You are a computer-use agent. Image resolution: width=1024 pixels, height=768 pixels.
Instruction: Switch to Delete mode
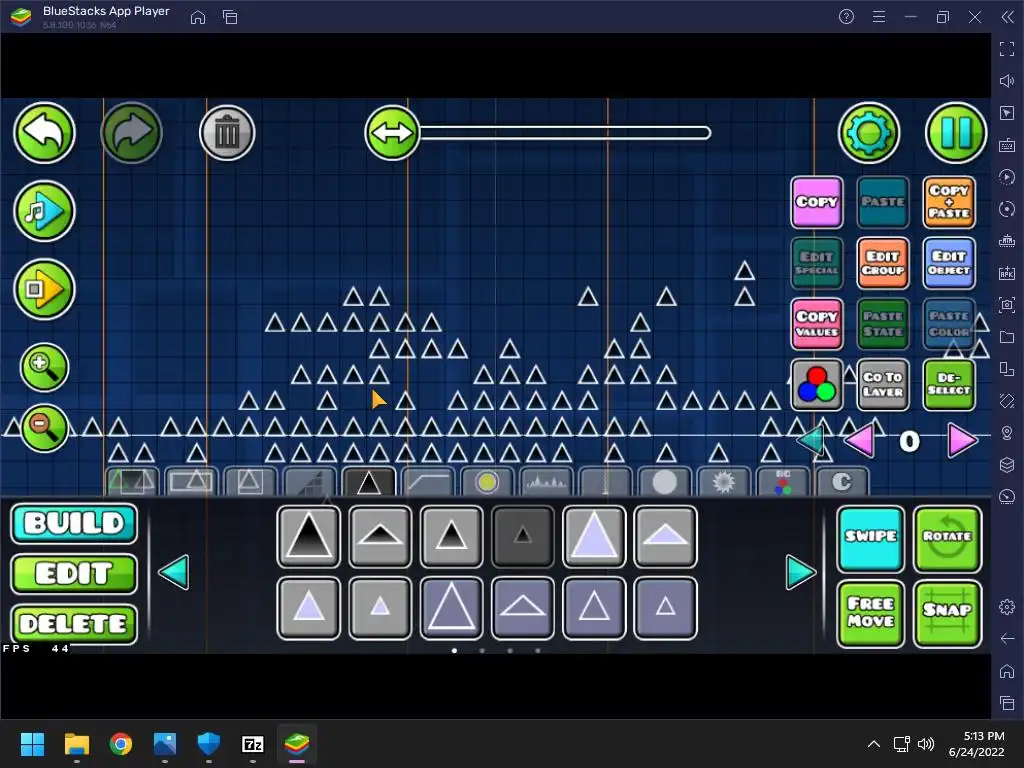74,624
